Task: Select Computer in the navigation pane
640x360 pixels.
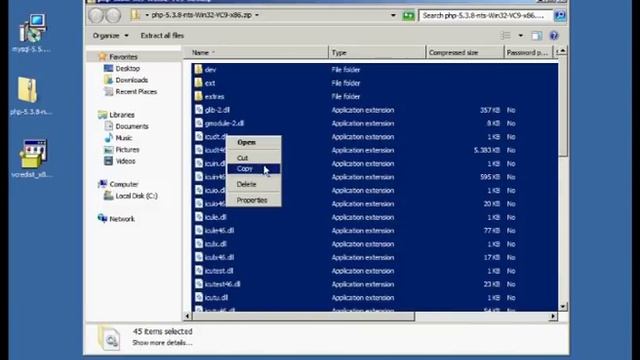Action: (x=124, y=184)
